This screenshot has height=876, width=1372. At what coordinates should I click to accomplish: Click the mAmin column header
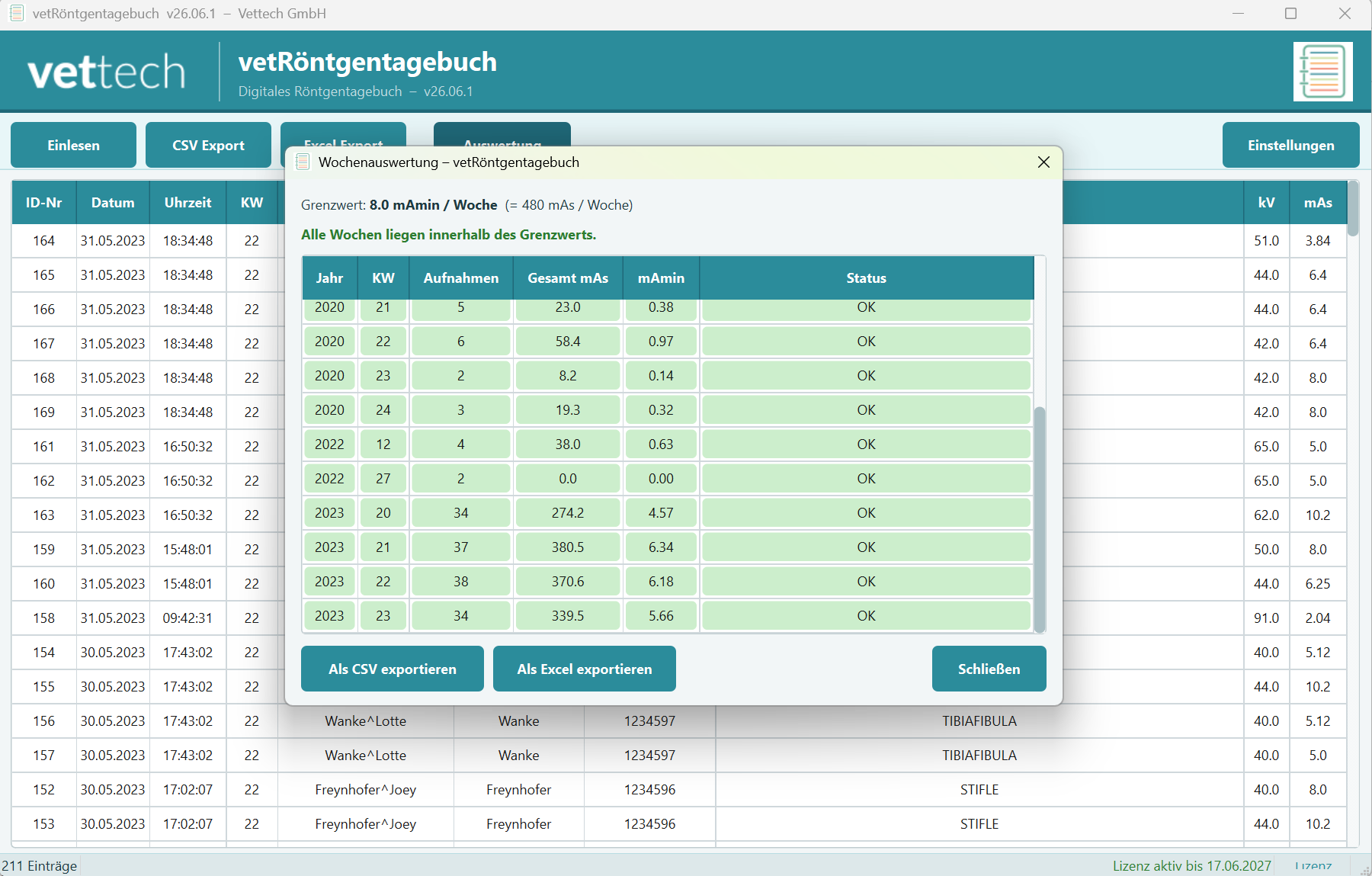(661, 278)
